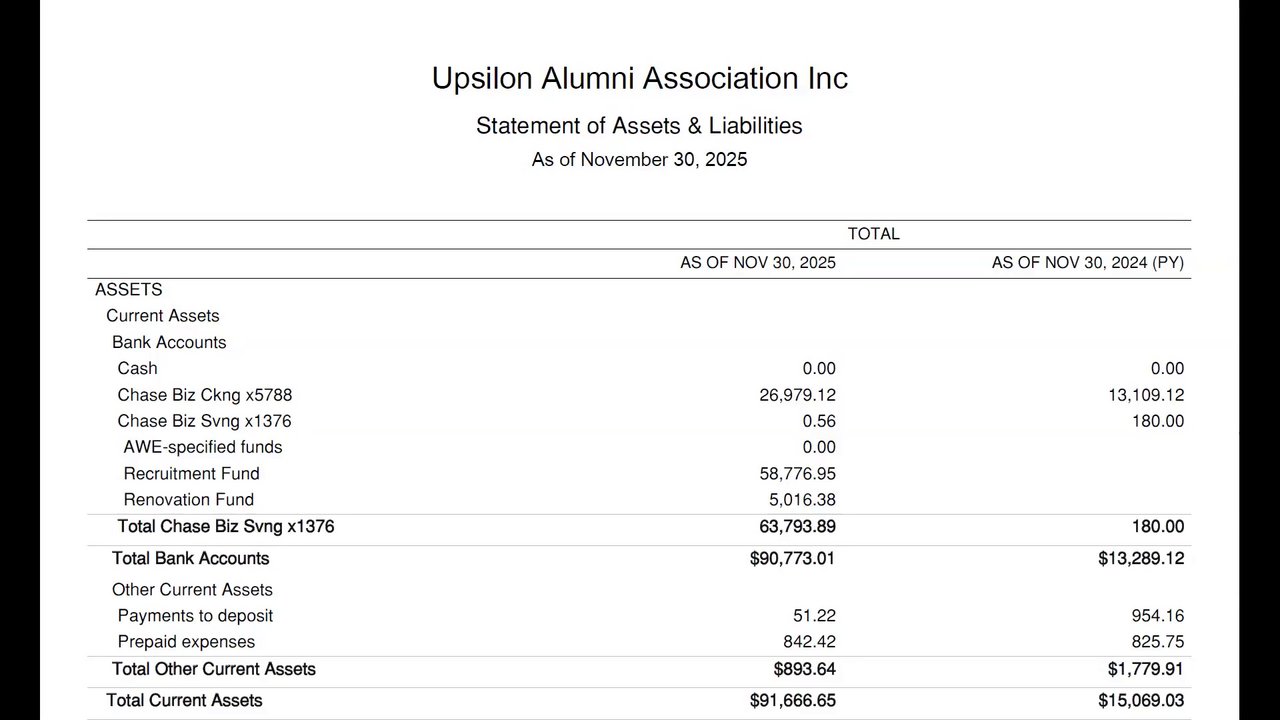Click the AWE-specified funds row label
Screen dimensions: 1280x720
[202, 447]
